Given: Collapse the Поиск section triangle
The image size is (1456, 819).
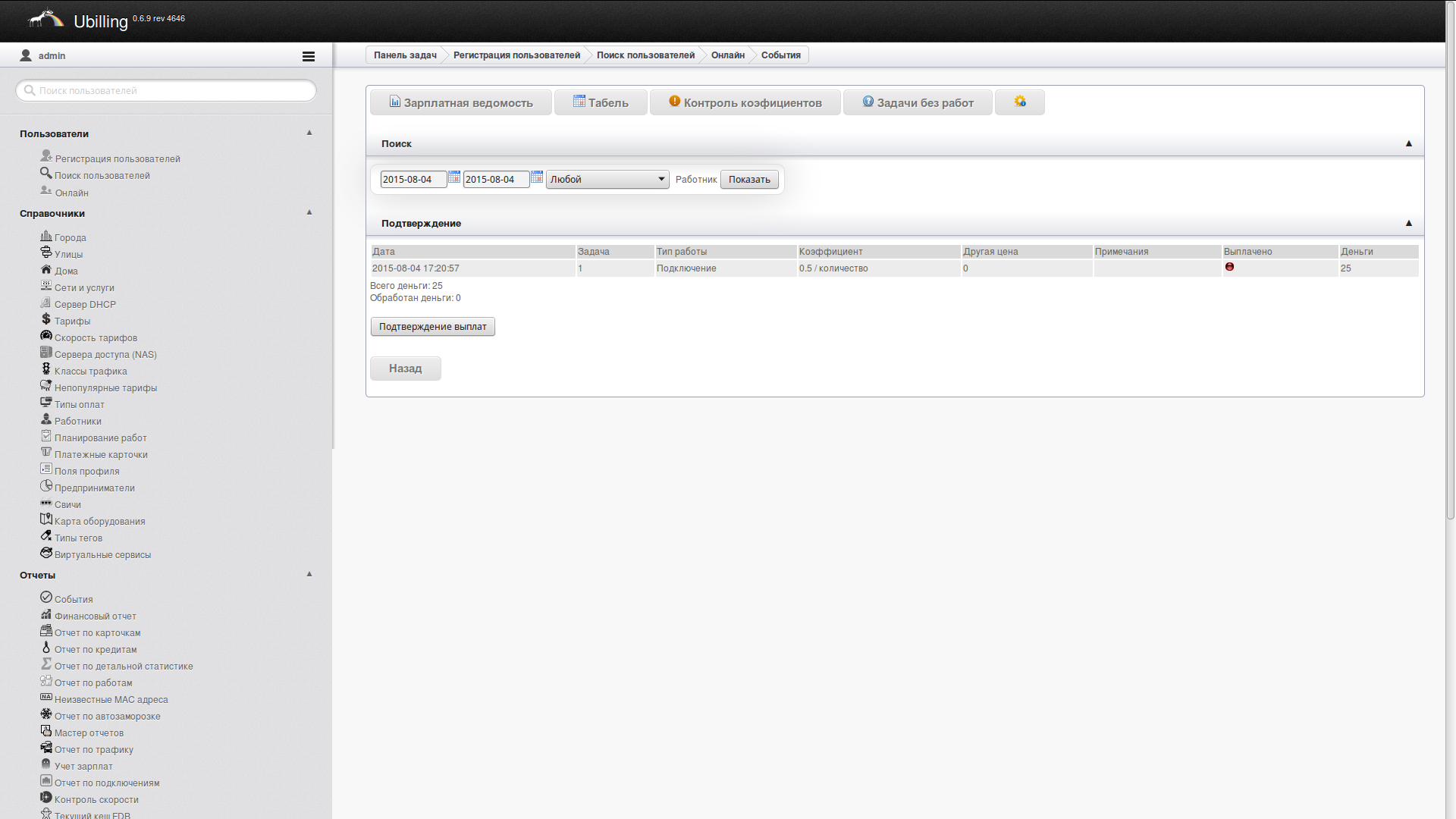Looking at the screenshot, I should [x=1408, y=143].
